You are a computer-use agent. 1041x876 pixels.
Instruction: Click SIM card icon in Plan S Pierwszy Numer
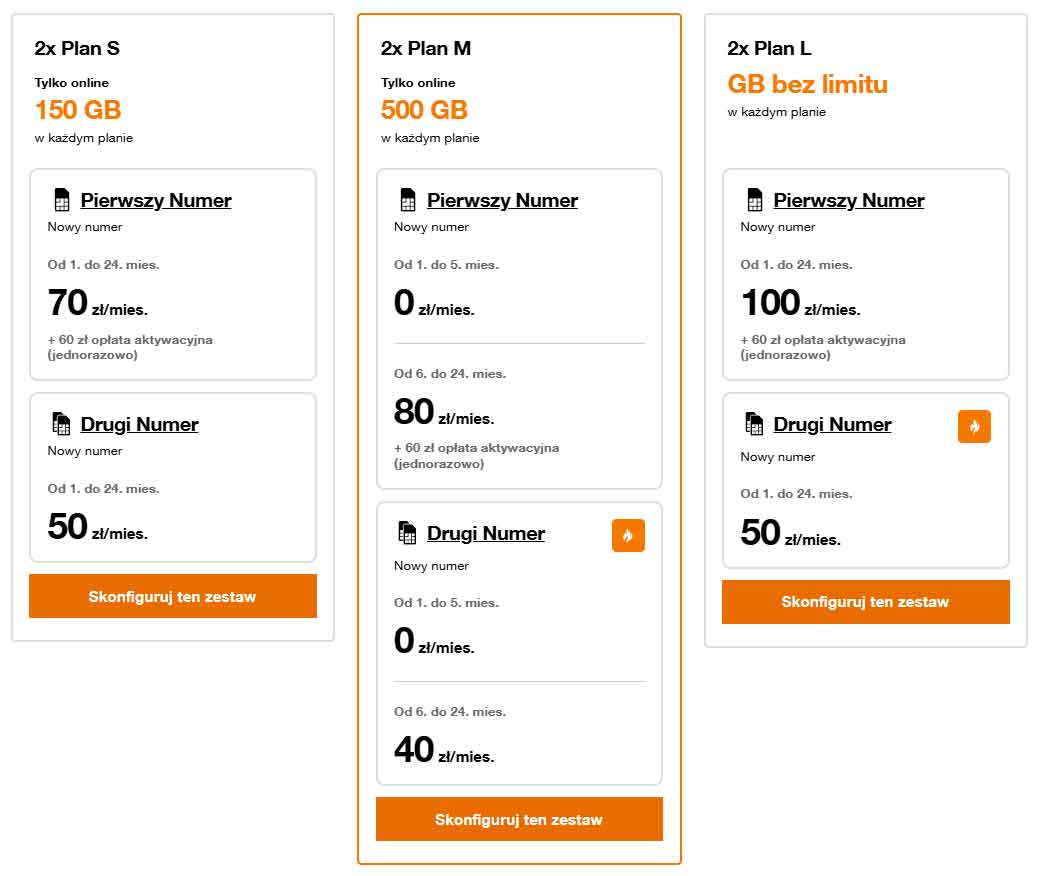pos(62,199)
